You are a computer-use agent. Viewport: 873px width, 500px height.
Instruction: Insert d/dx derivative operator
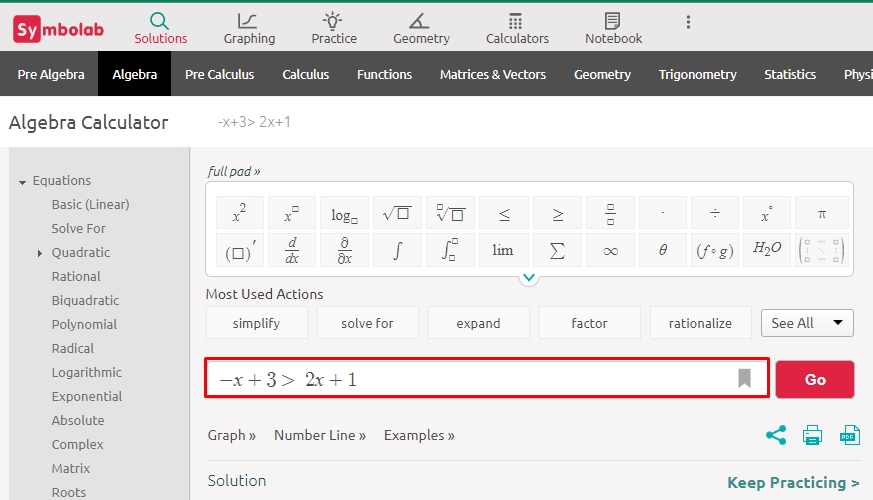pos(292,251)
